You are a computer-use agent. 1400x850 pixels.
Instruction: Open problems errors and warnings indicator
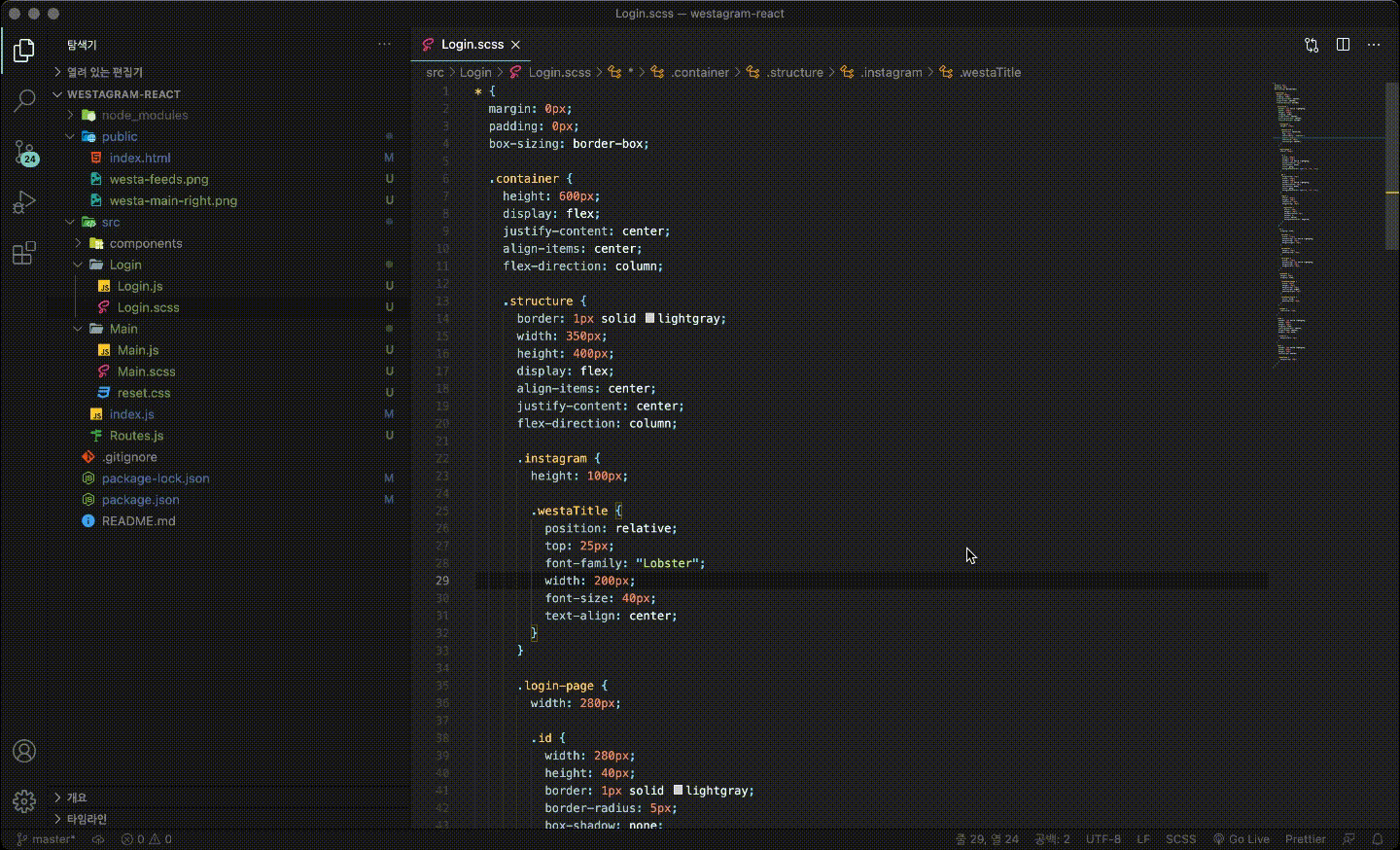(x=147, y=839)
